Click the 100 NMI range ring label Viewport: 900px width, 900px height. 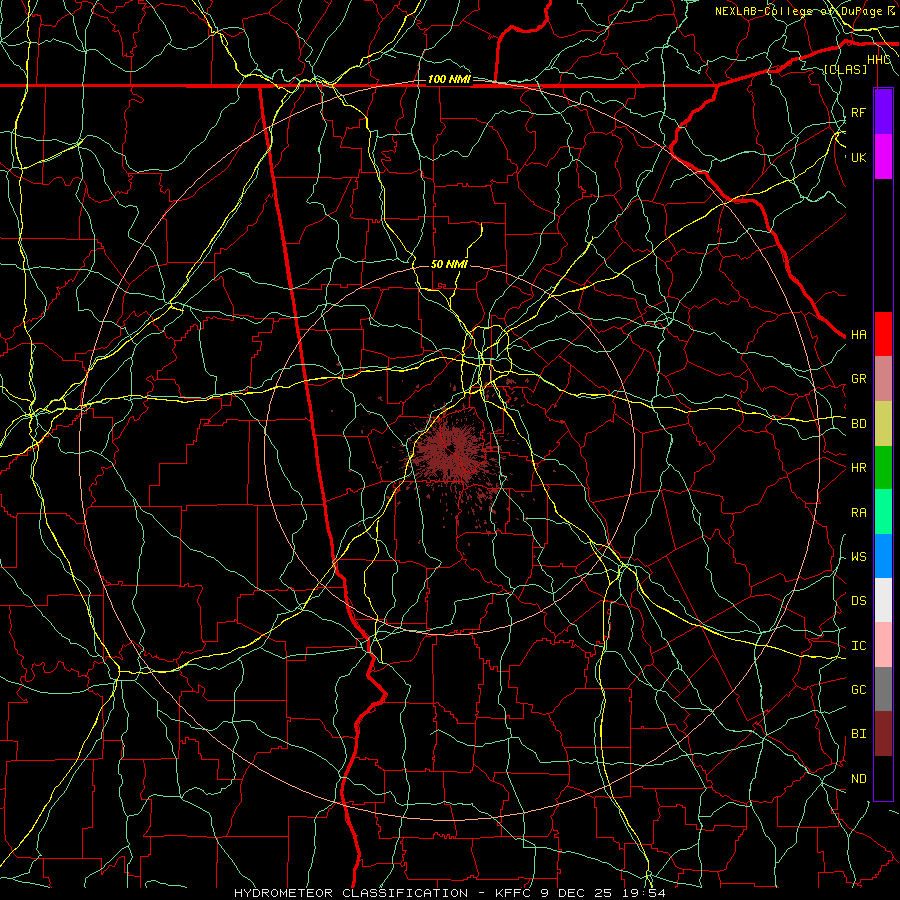pyautogui.click(x=449, y=79)
